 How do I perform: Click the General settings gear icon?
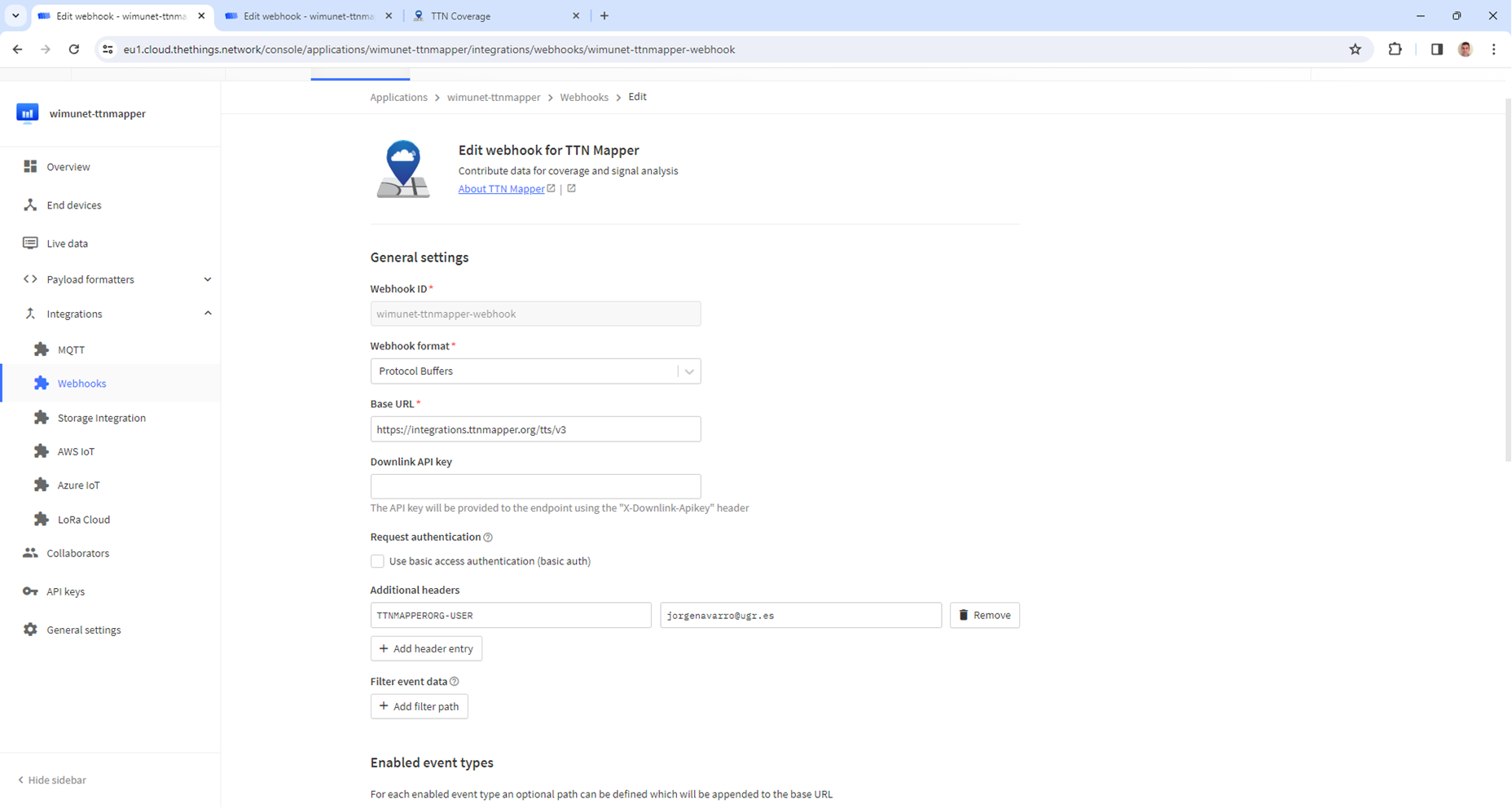[30, 630]
